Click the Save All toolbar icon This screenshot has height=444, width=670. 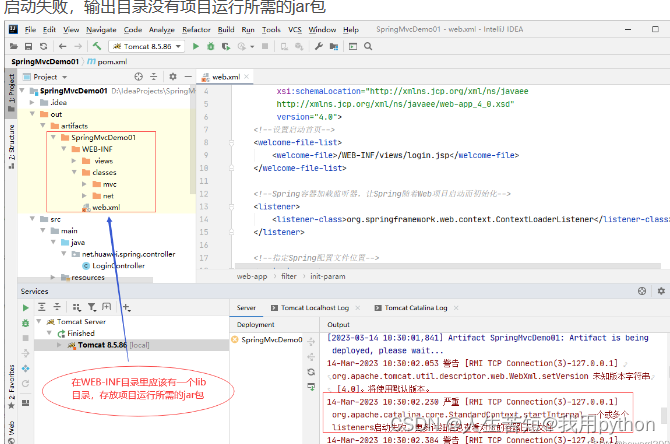pos(29,46)
